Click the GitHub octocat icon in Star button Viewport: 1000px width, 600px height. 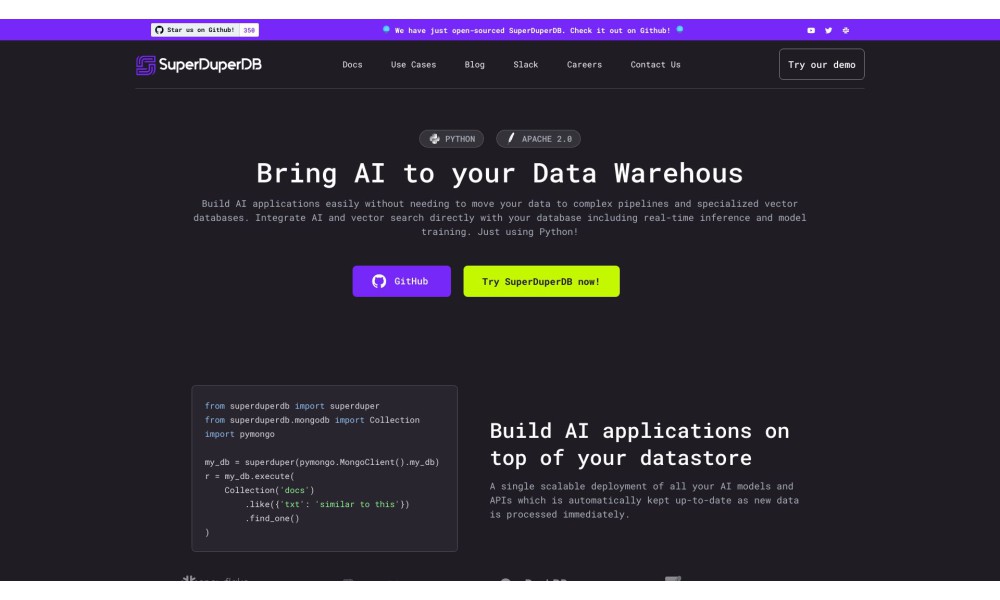[159, 30]
